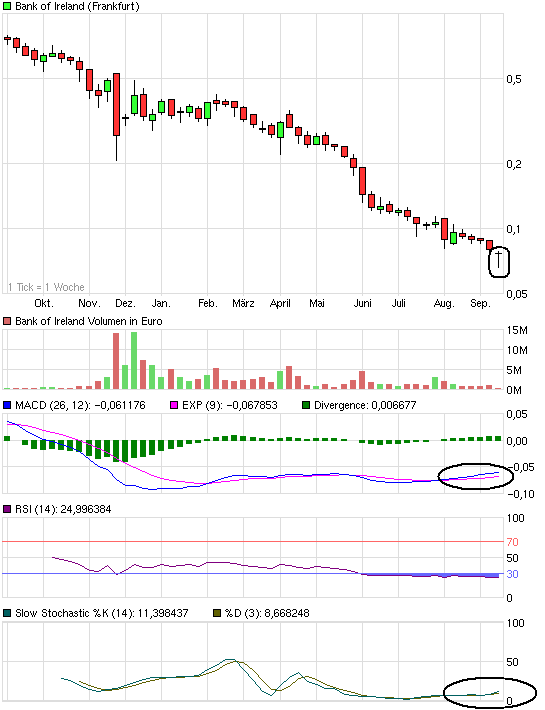The width and height of the screenshot is (545, 710).
Task: Click the EXP (9): -0,067853 text
Action: coord(229,405)
